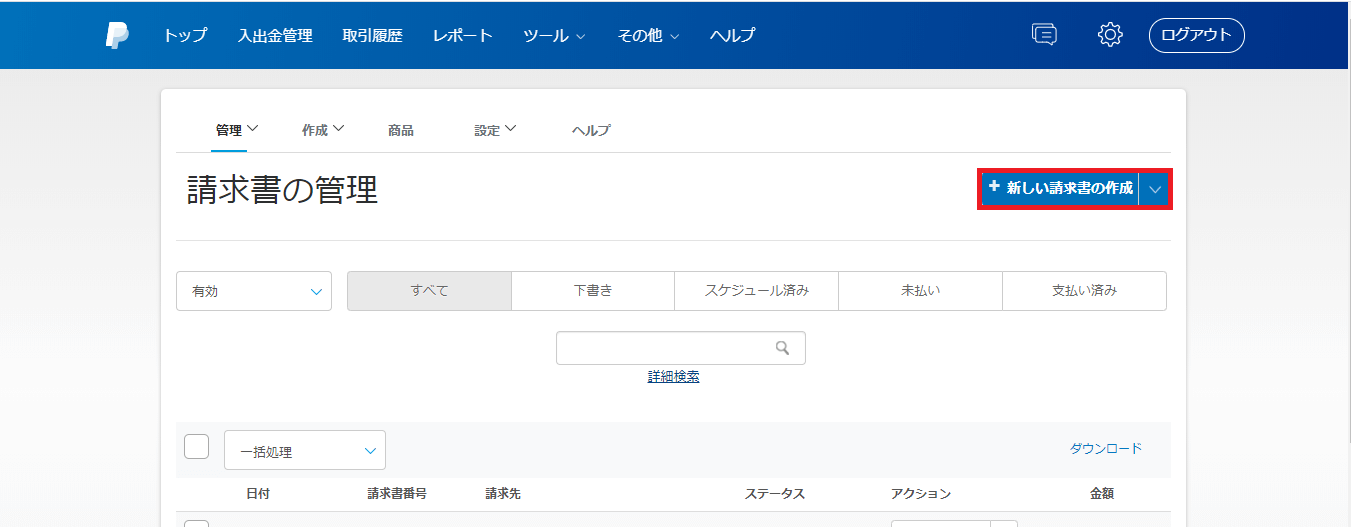Screen dimensions: 1351x527
Task: Click into the invoice search field
Action: click(665, 348)
